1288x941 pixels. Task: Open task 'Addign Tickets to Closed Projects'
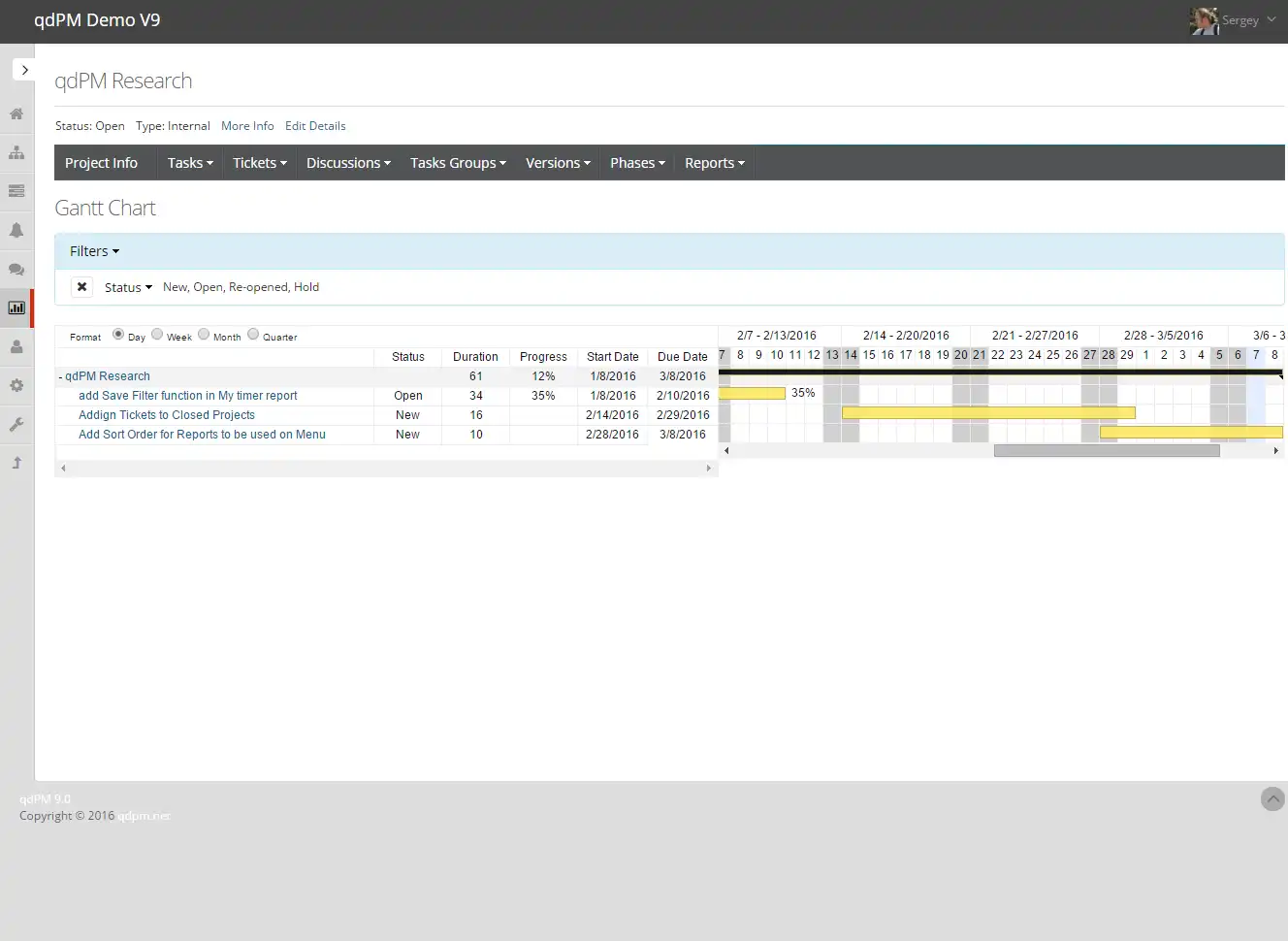coord(167,415)
